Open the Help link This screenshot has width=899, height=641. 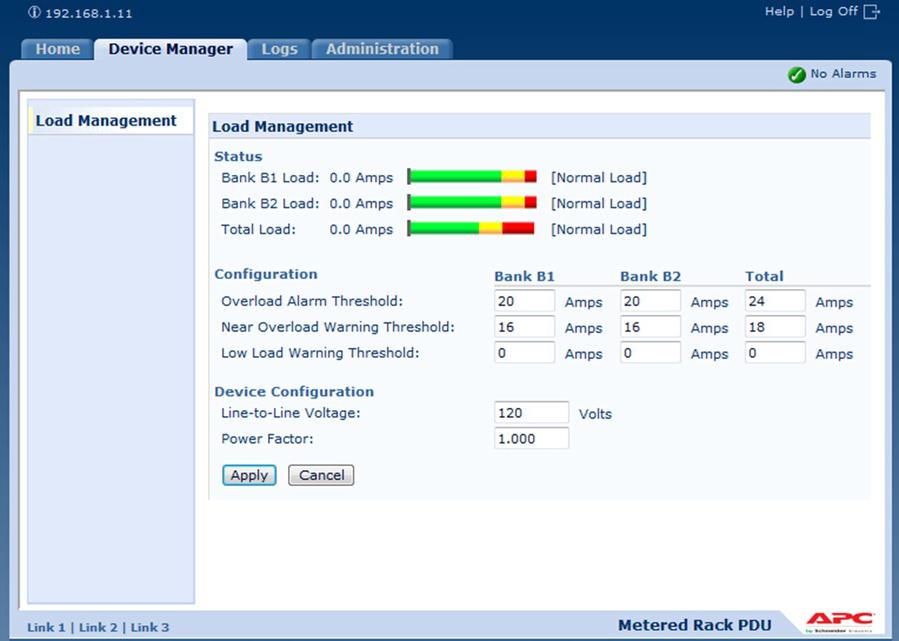pyautogui.click(x=778, y=11)
